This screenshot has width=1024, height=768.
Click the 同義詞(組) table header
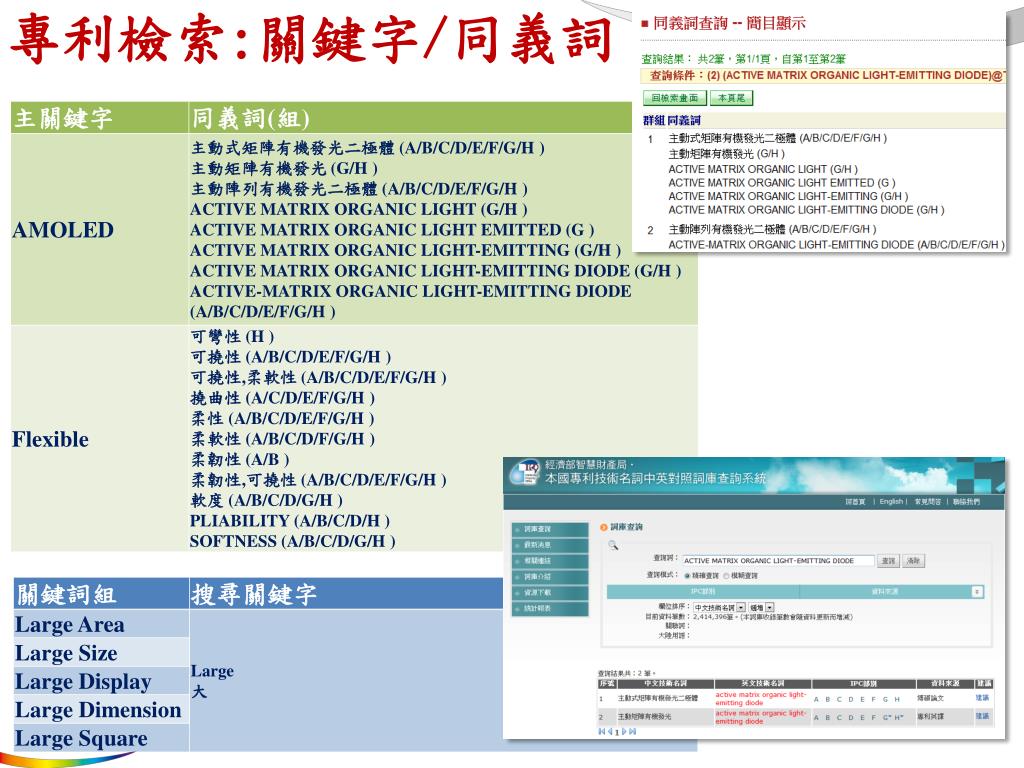click(x=410, y=118)
